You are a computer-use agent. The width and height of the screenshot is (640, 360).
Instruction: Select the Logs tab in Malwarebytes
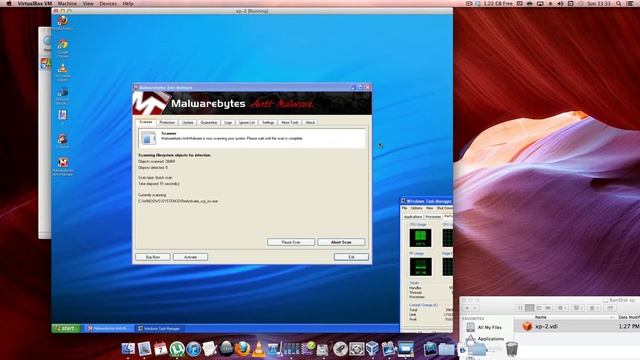tap(228, 122)
